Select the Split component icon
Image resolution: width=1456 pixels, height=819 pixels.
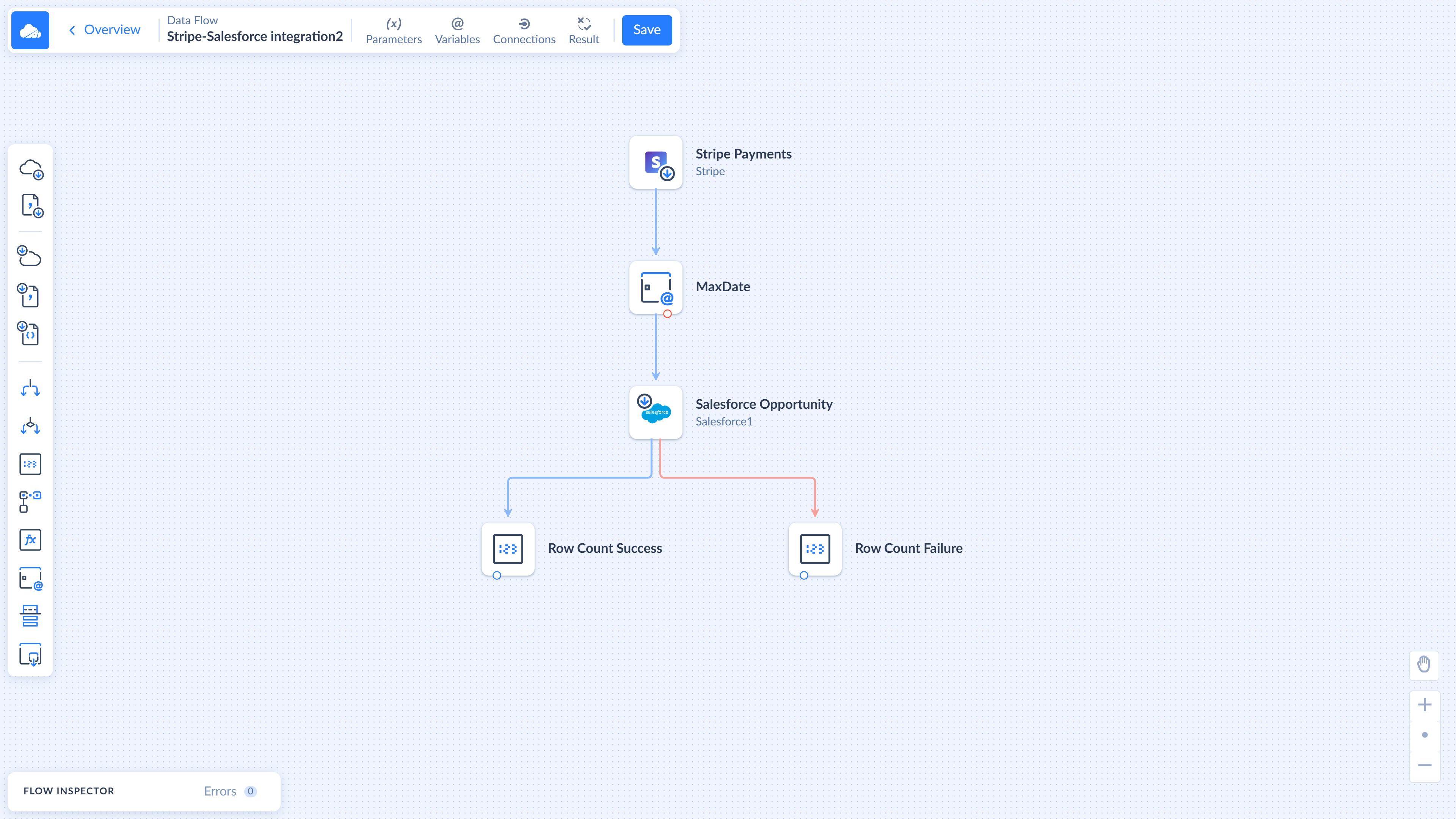pyautogui.click(x=30, y=388)
